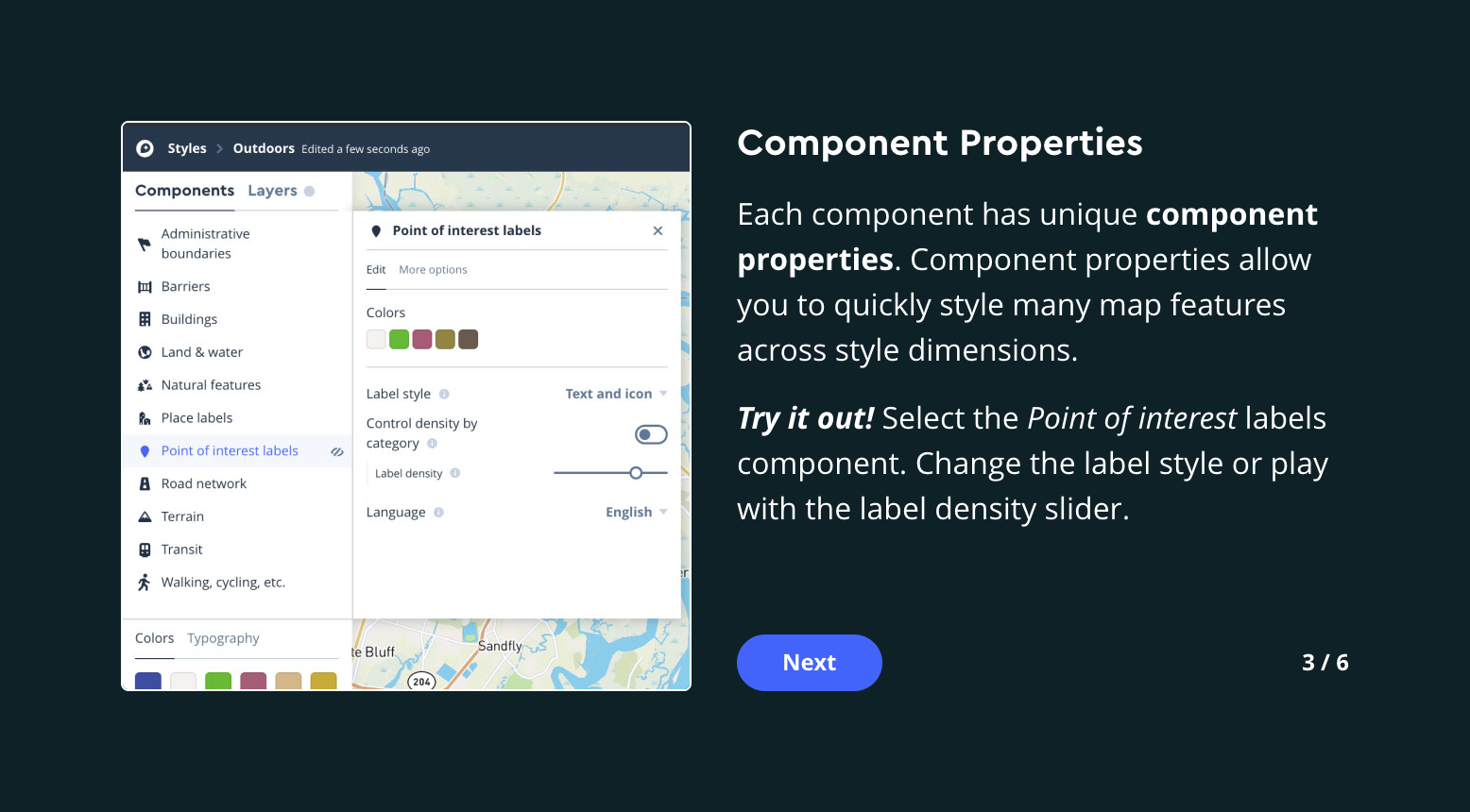Click the Barriers fence icon
This screenshot has height=812, width=1470.
(x=145, y=287)
